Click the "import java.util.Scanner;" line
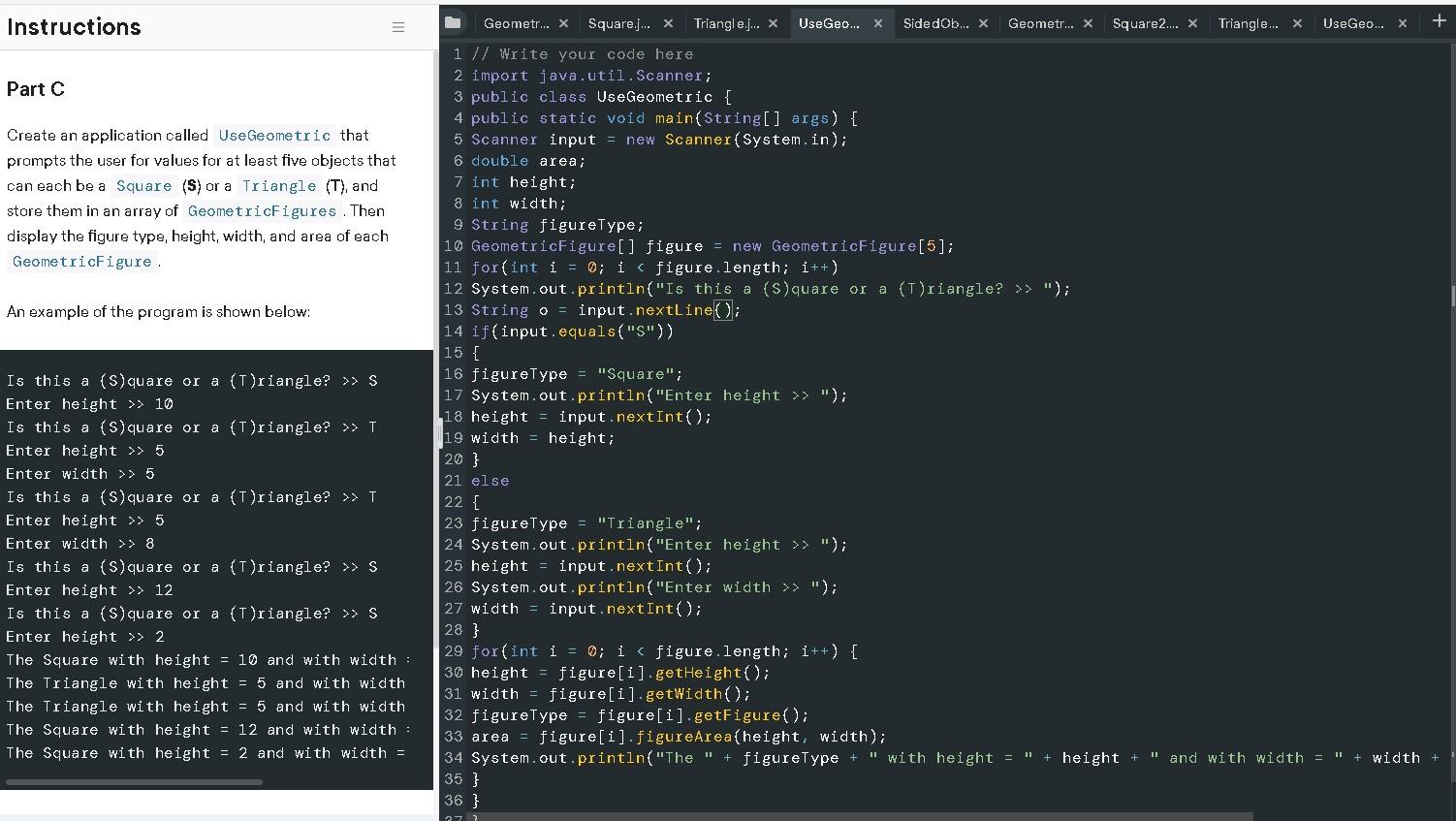Image resolution: width=1456 pixels, height=821 pixels. click(591, 76)
